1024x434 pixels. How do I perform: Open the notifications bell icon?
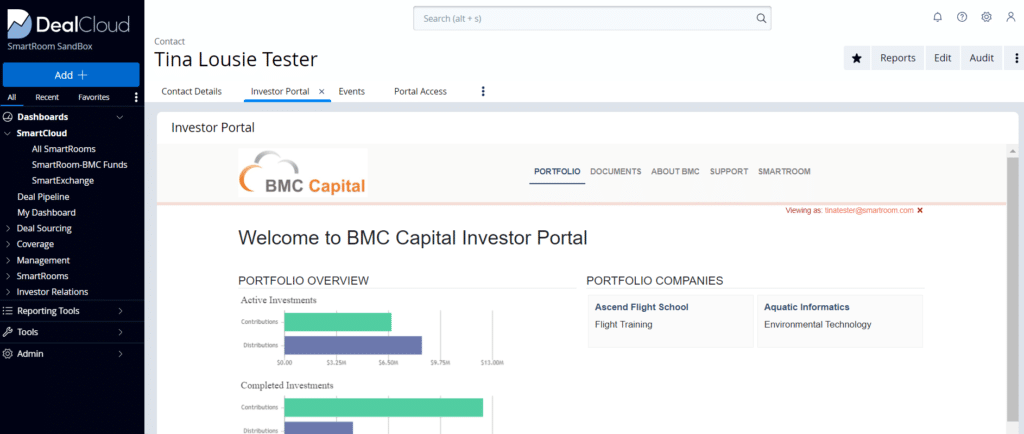(x=938, y=18)
